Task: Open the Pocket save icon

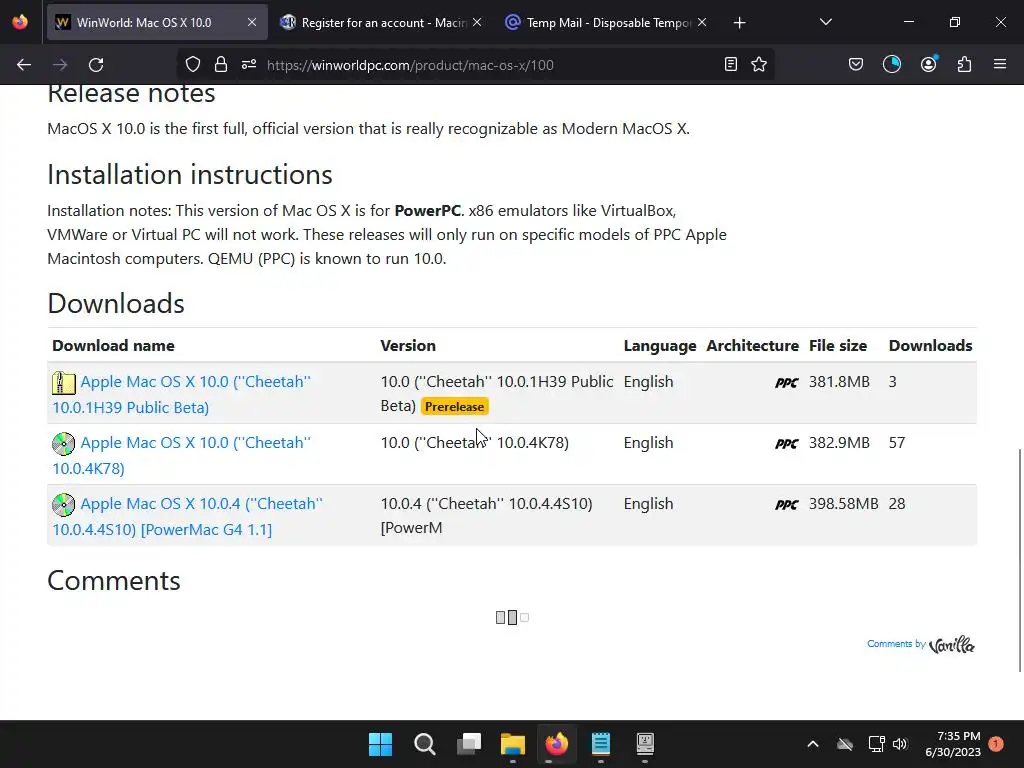Action: coord(856,64)
